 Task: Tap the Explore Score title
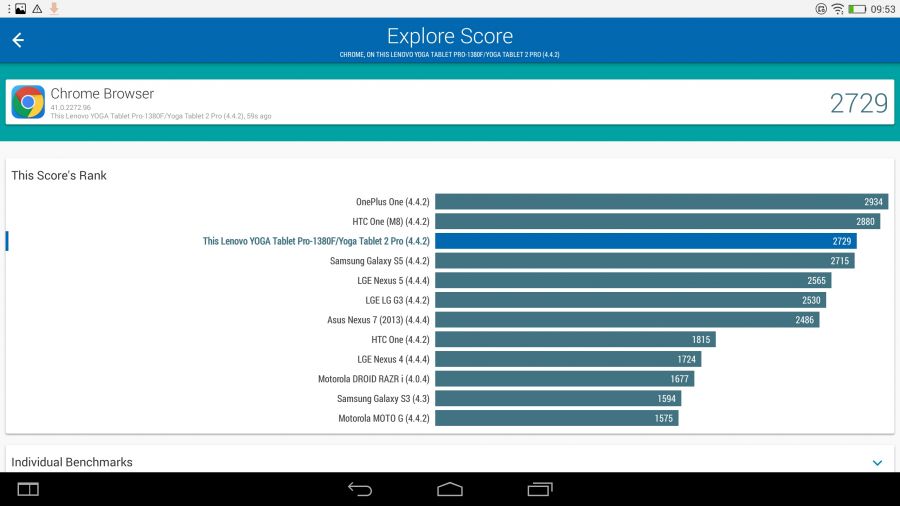(x=450, y=37)
